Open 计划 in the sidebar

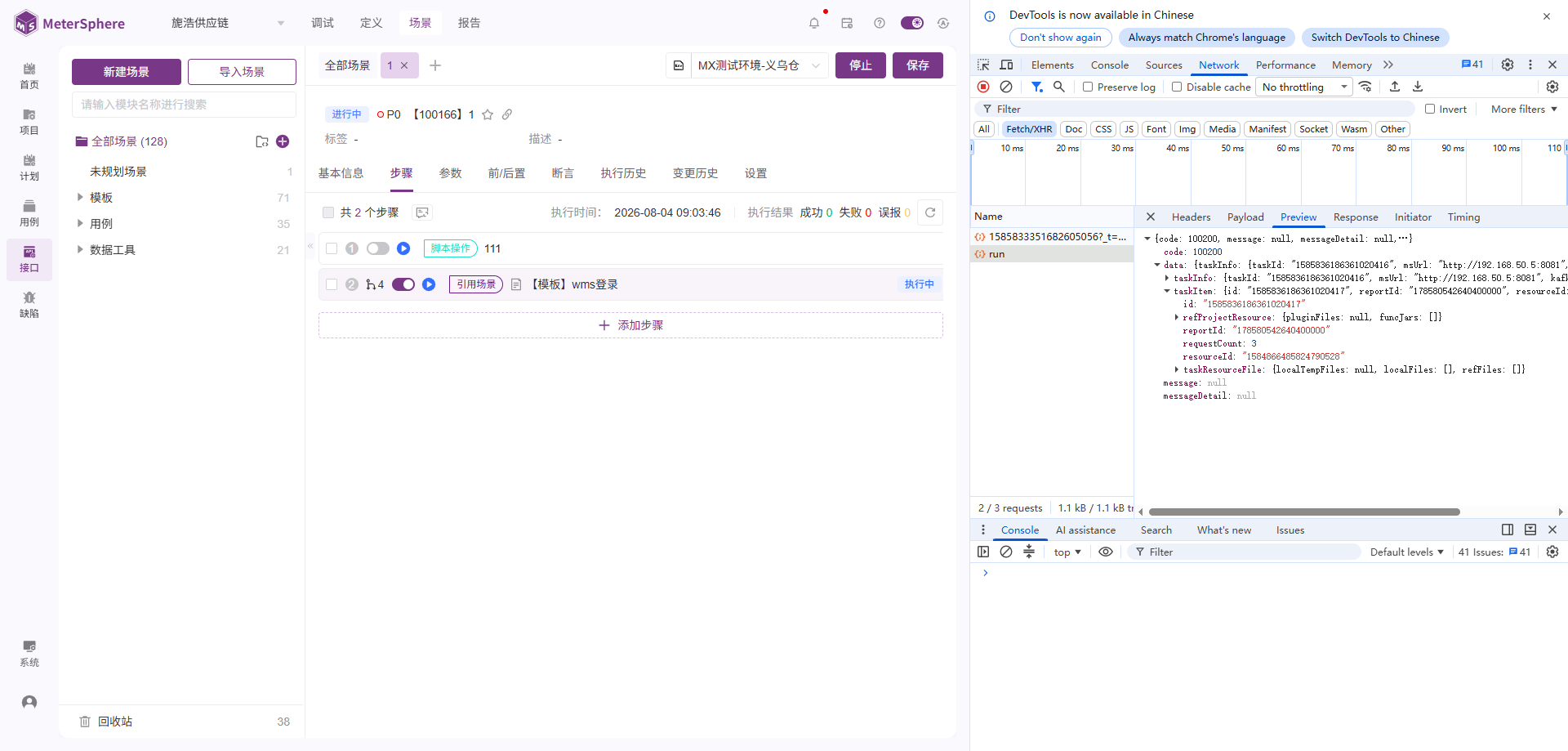[x=29, y=168]
